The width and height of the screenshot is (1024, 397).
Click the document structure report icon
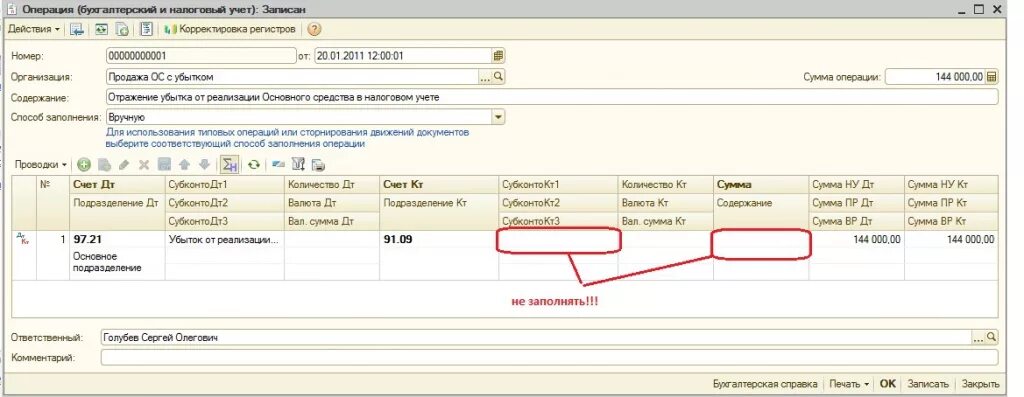[x=146, y=29]
